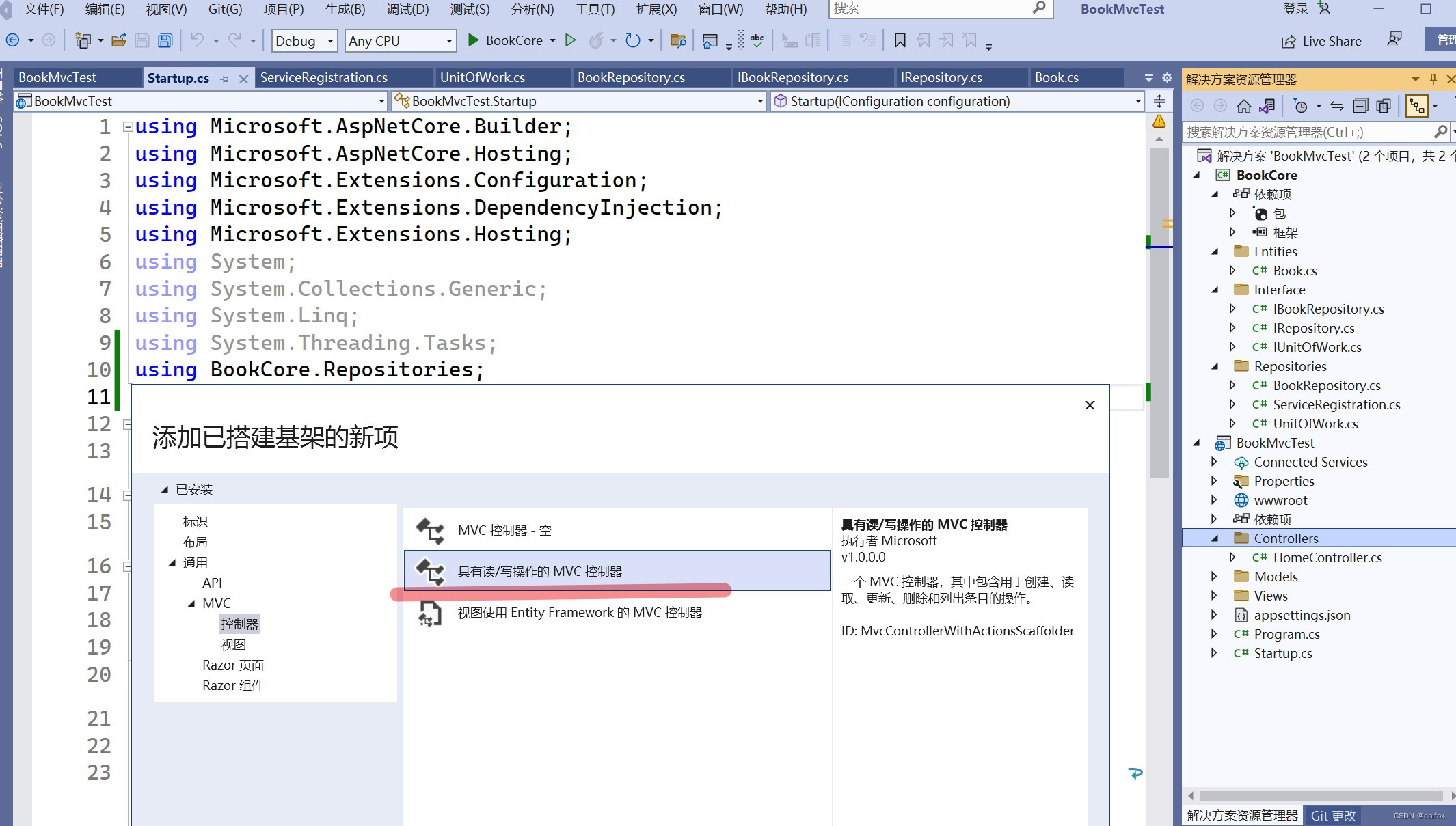
Task: Click the Find in Files folder icon
Action: coord(677,40)
